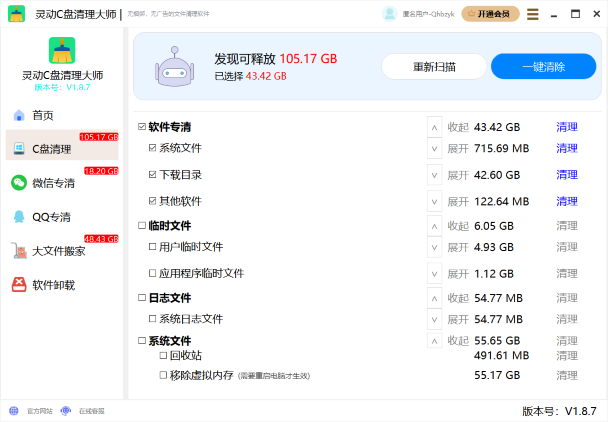Check the 回收站 checkbox
The height and width of the screenshot is (422, 608).
(163, 355)
